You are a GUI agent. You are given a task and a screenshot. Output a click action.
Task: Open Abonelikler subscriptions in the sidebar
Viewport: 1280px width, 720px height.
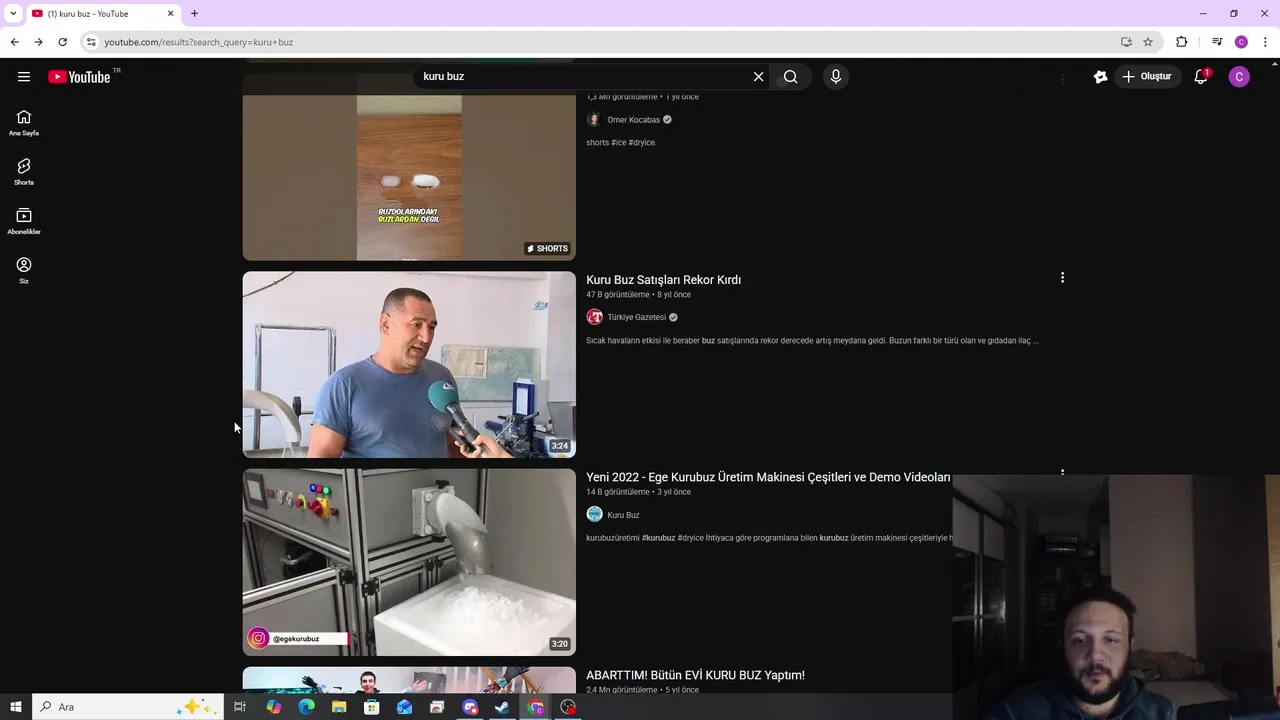(x=24, y=221)
